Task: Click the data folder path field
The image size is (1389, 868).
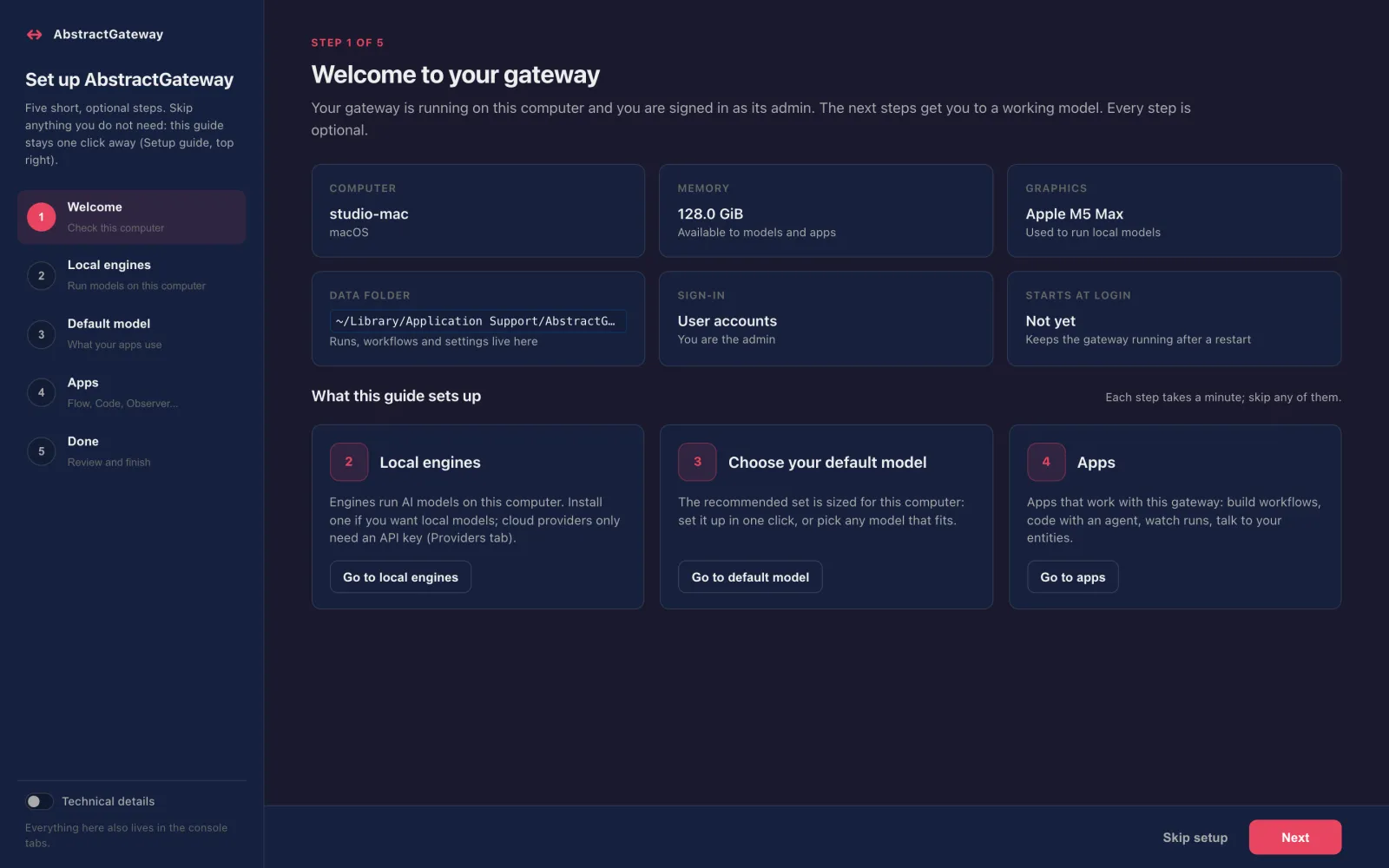Action: coord(477,321)
